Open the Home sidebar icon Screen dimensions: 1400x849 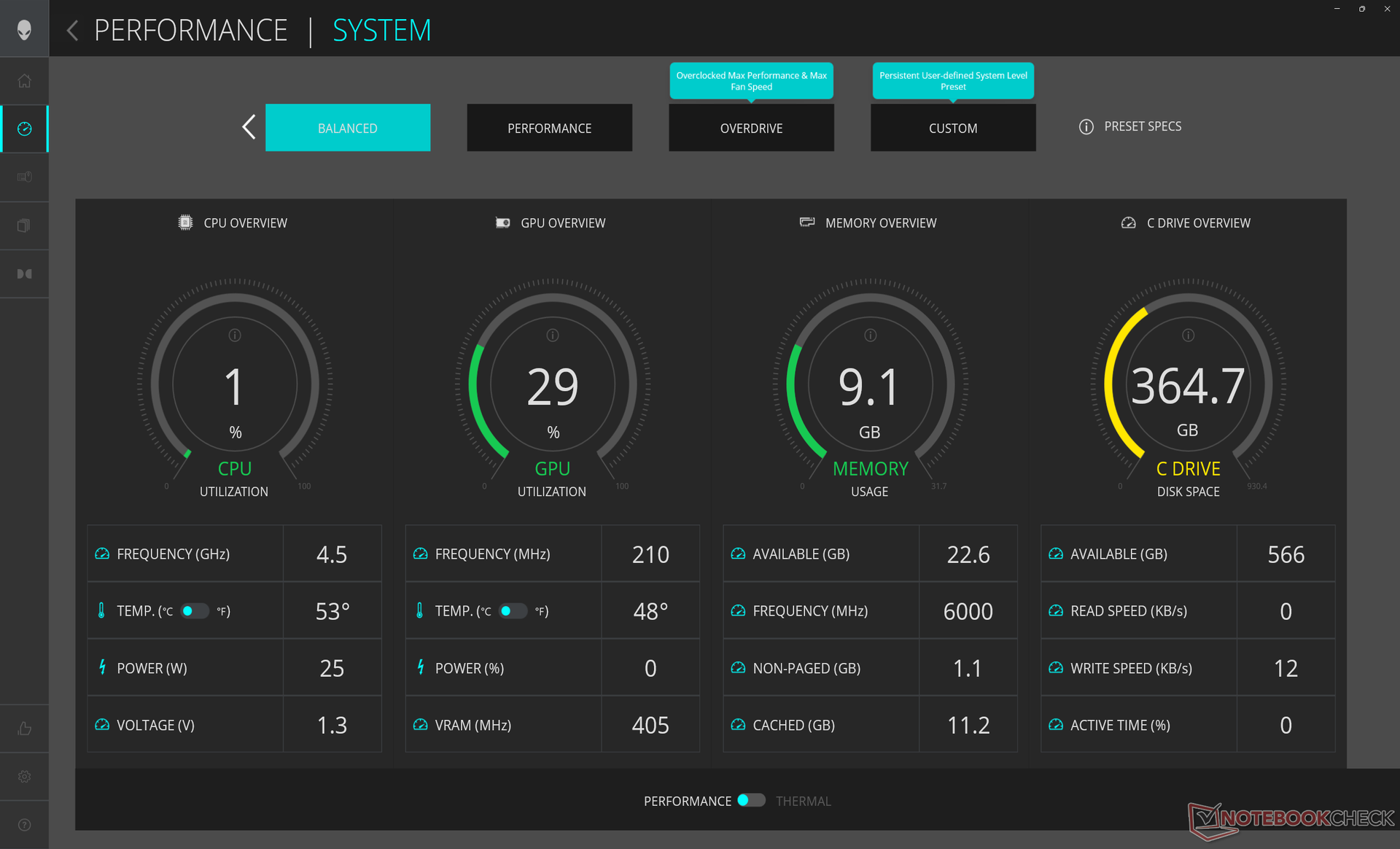pyautogui.click(x=24, y=81)
